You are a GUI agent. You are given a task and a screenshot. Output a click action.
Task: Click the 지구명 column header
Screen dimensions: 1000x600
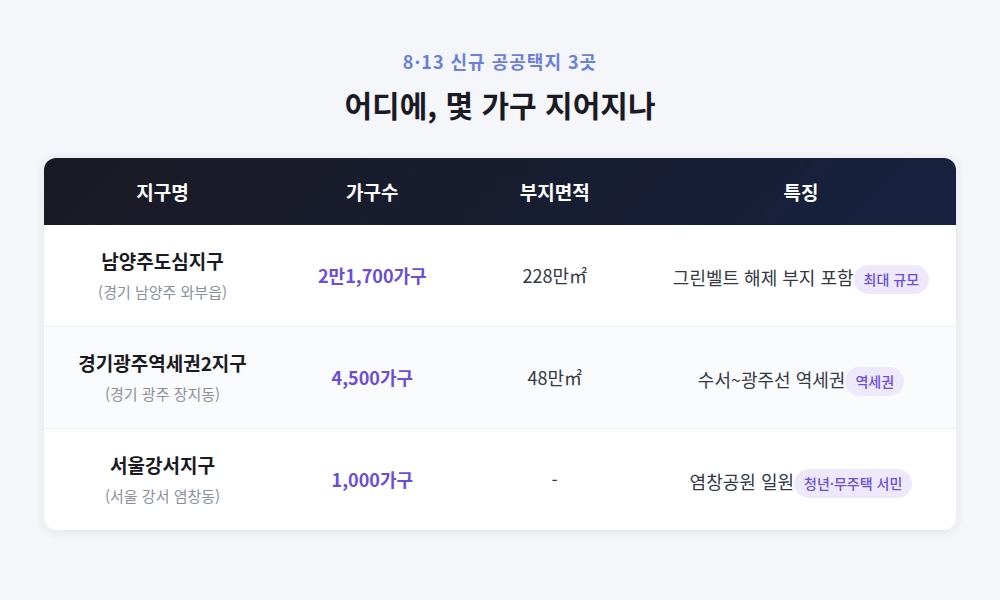click(162, 192)
